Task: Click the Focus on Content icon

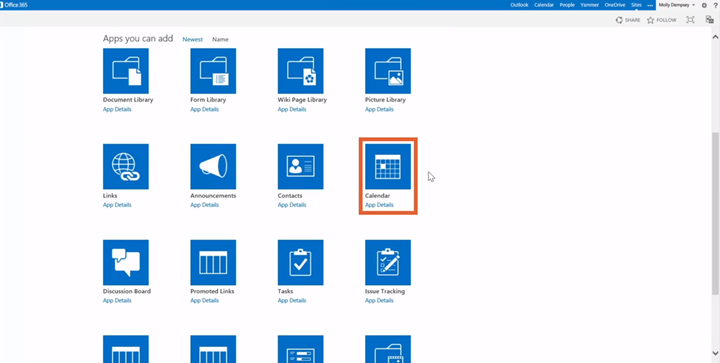Action: [690, 20]
